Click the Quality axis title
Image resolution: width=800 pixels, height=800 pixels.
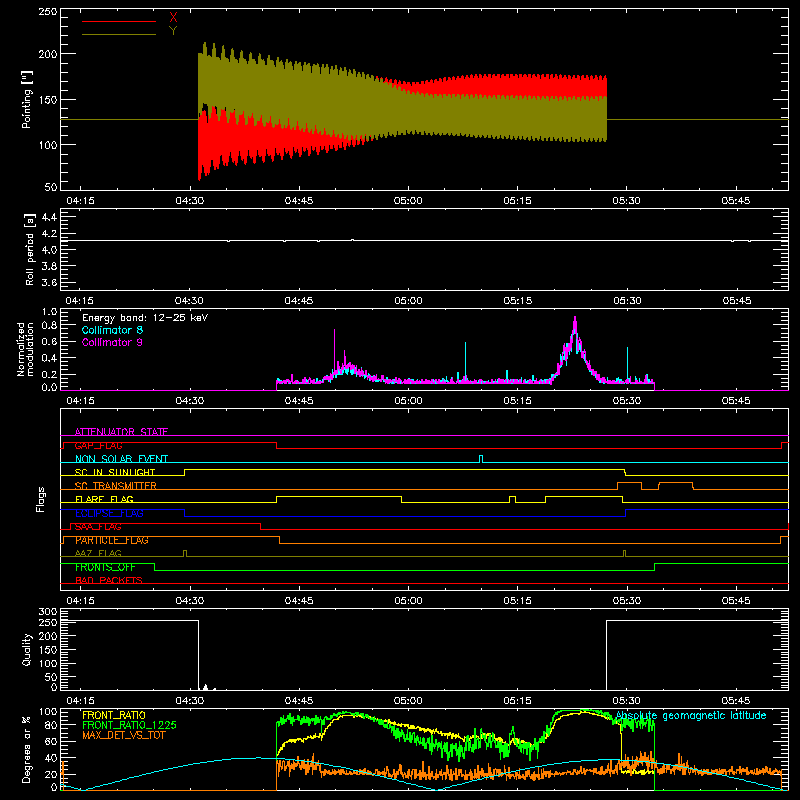click(x=27, y=649)
